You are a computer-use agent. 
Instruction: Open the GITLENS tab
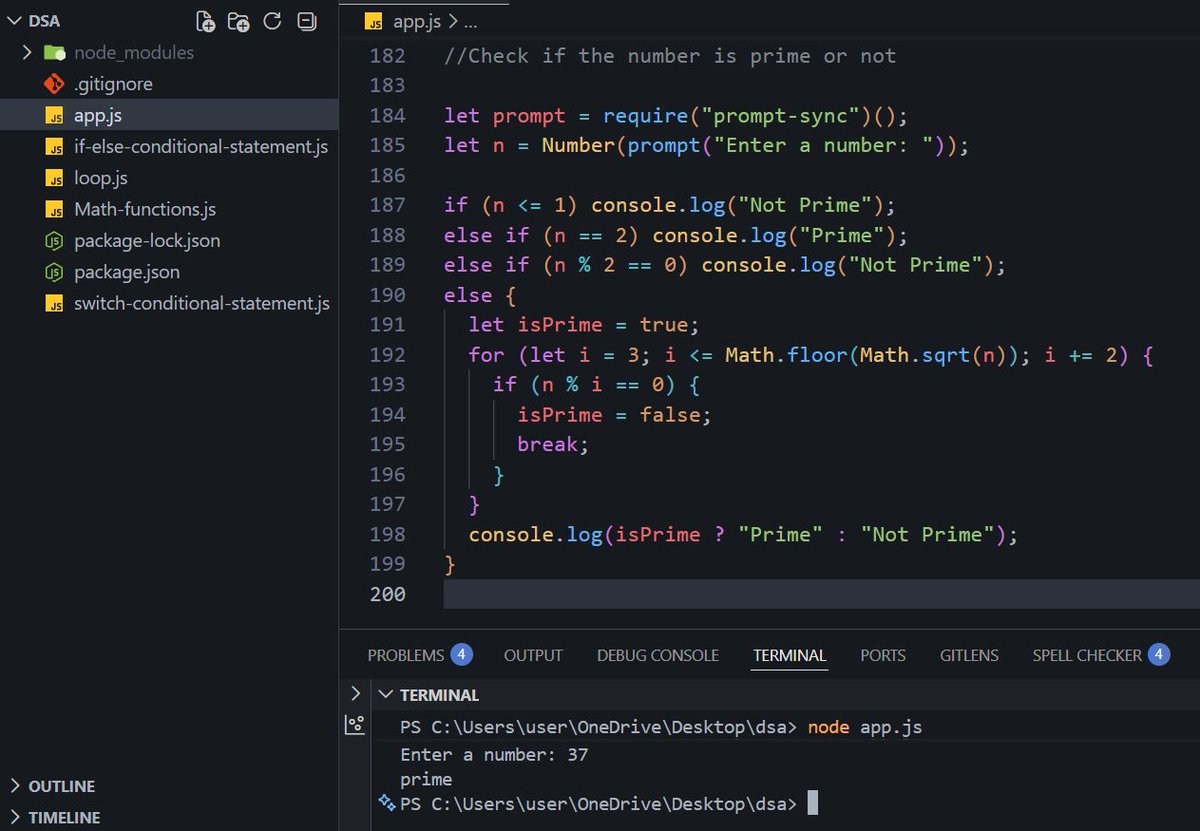(969, 655)
